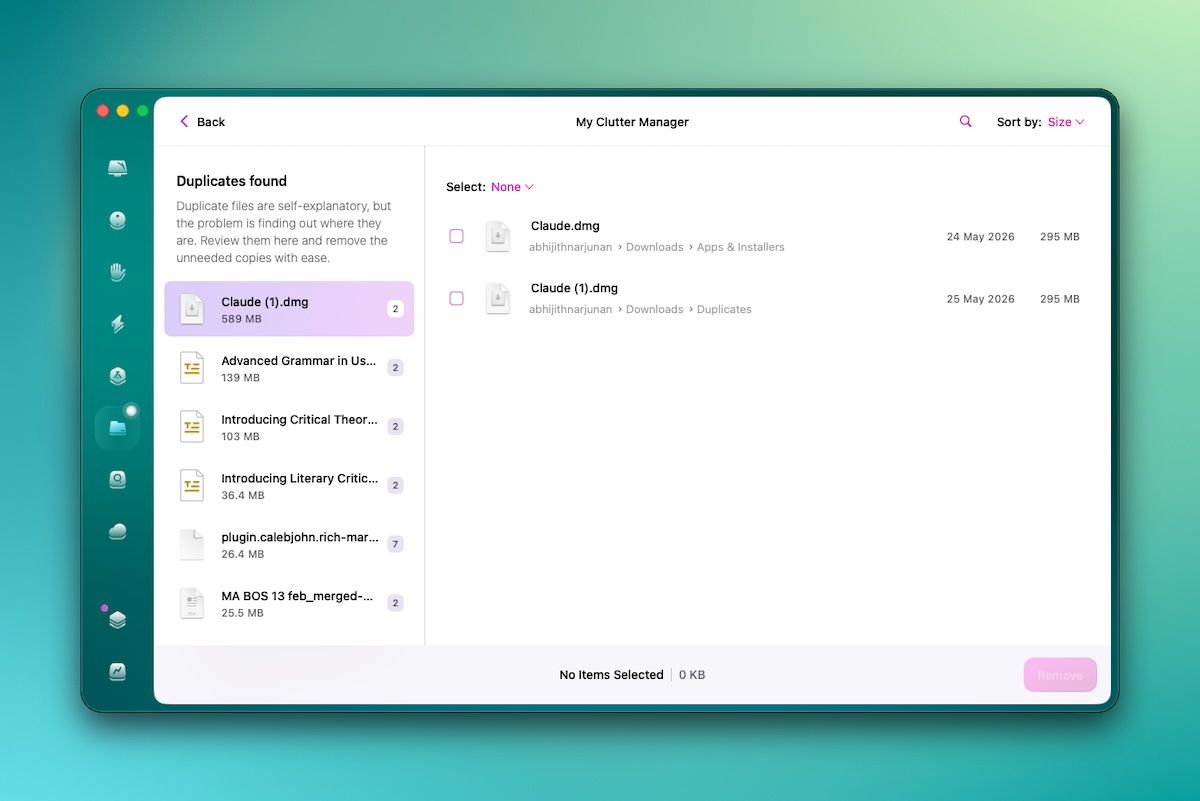The width and height of the screenshot is (1200, 801).
Task: Click the blank file icon of plugin.calebjohn.rich-mar...
Action: click(x=191, y=545)
